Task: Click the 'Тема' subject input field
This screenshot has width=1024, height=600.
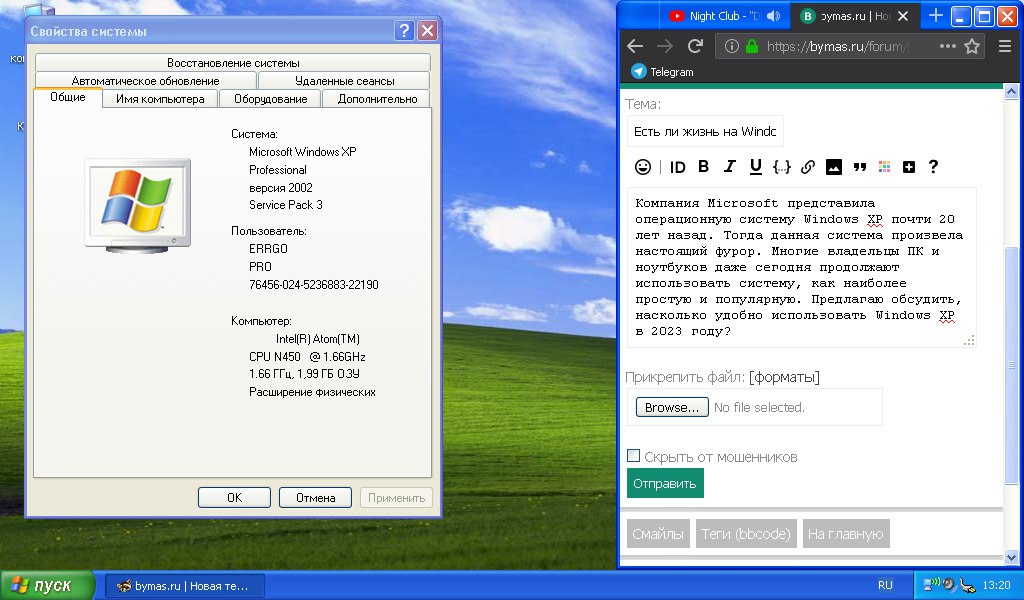Action: coord(705,131)
